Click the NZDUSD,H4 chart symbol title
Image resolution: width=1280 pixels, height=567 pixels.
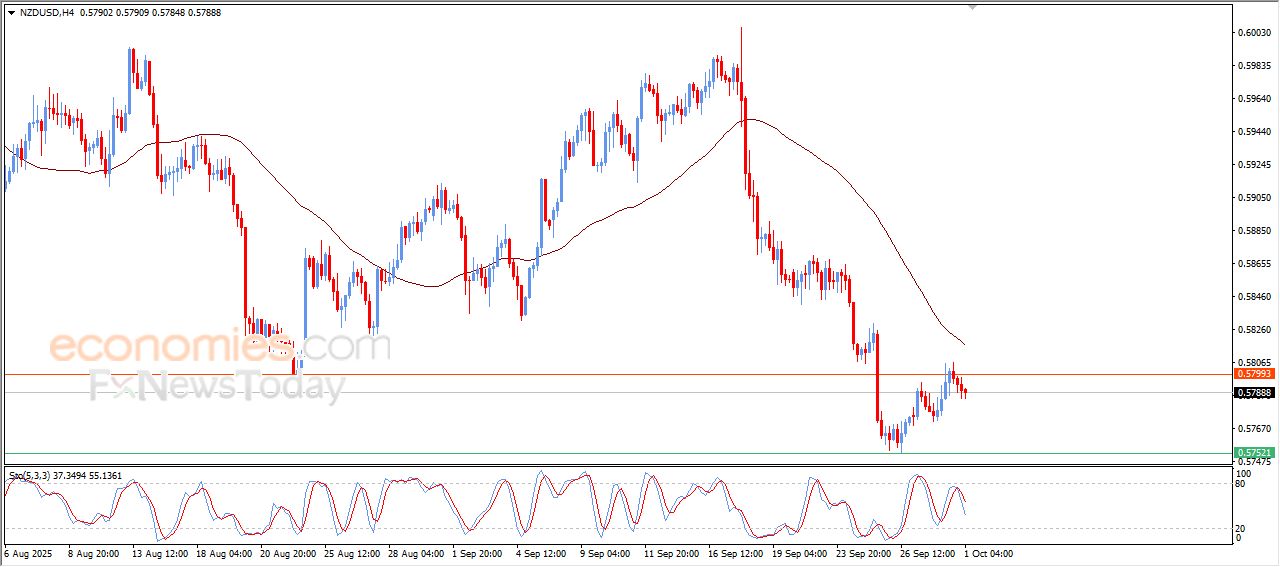[46, 12]
